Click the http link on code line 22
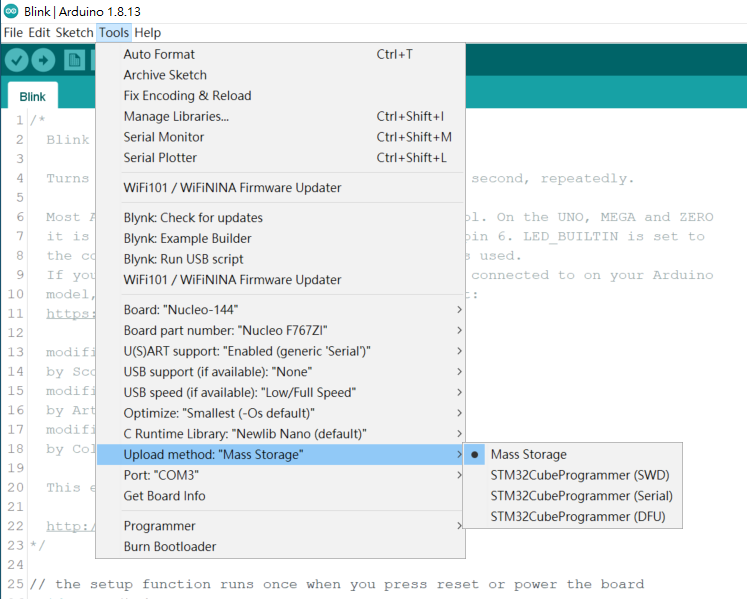Screen dimensions: 747x599 (71, 526)
